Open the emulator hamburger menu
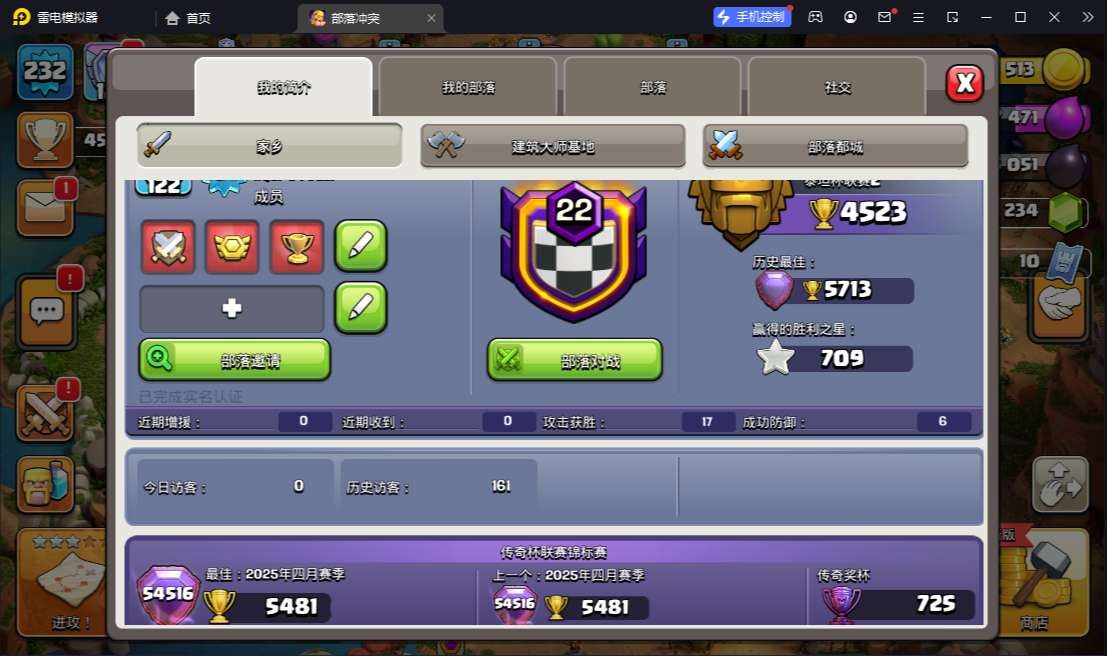The image size is (1107, 656). click(x=918, y=17)
